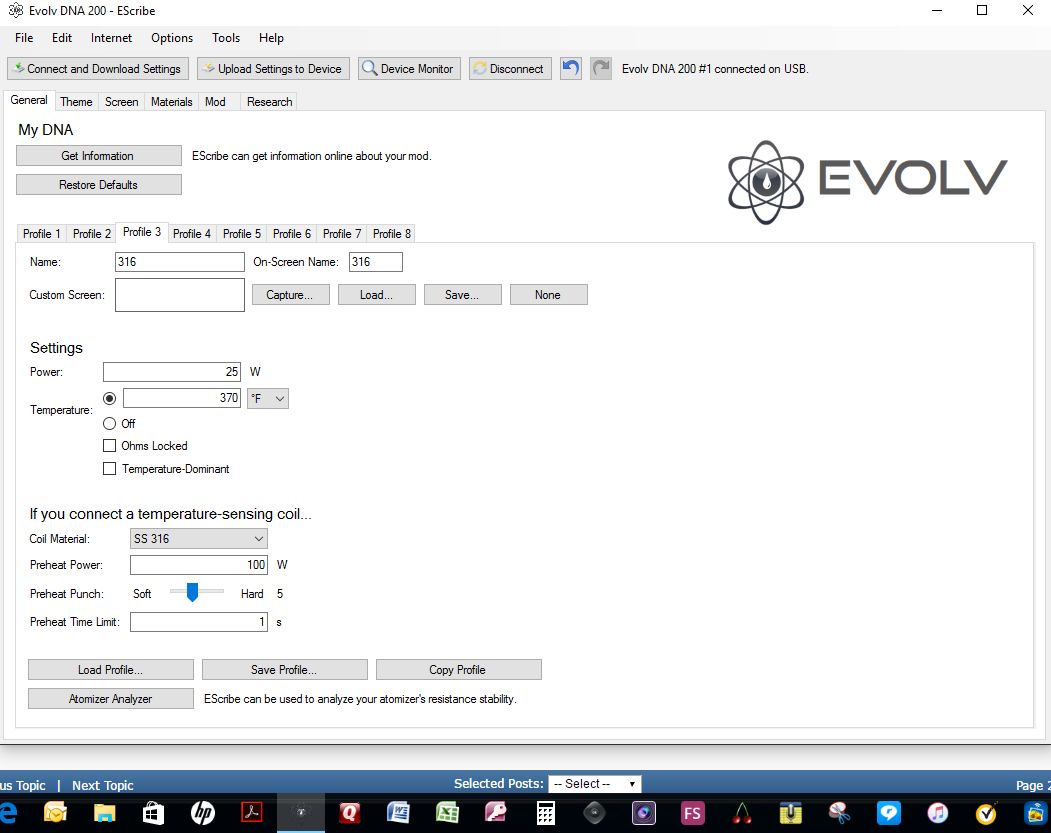The image size is (1051, 833).
Task: Open the Tools menu
Action: [225, 38]
